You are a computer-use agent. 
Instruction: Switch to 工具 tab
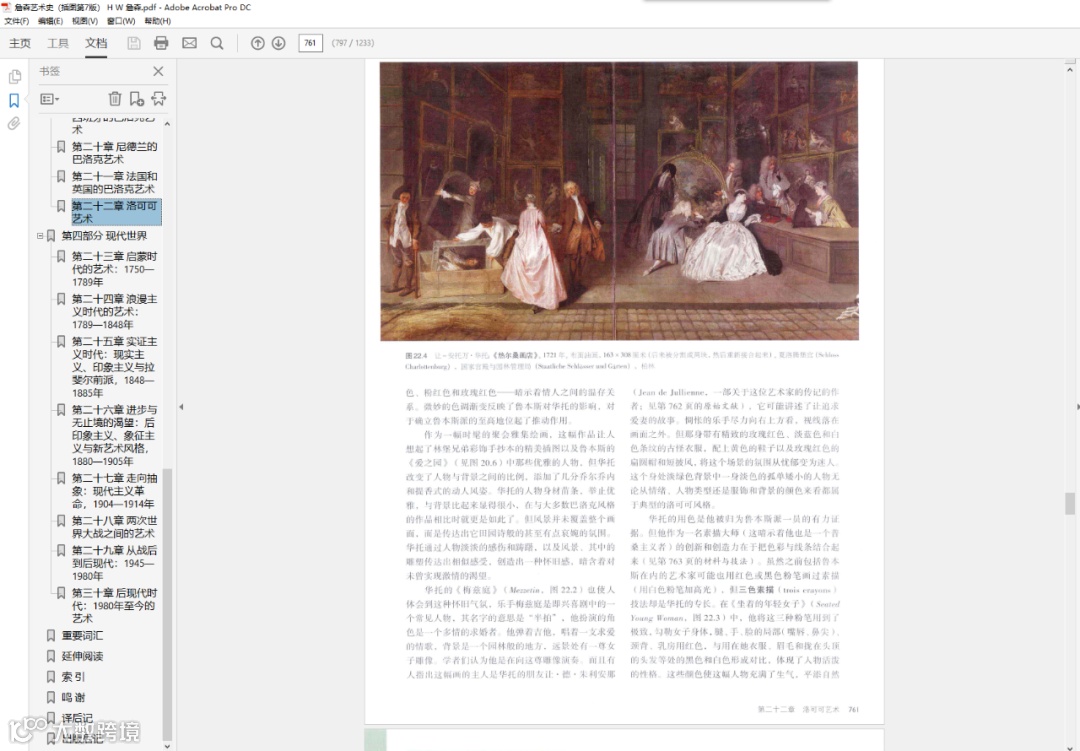pos(58,43)
